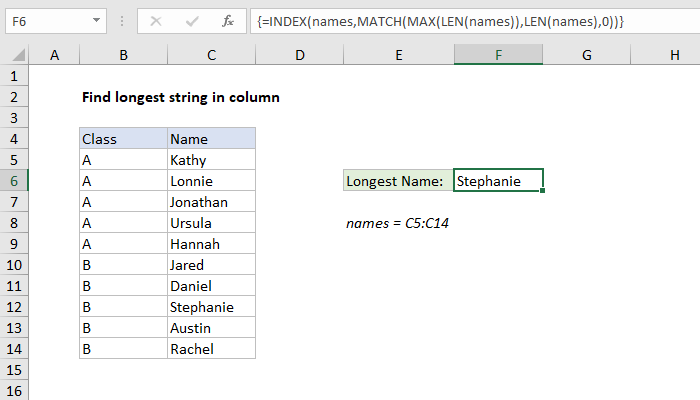Click the title Find longest string in column
The height and width of the screenshot is (400, 700).
click(180, 97)
